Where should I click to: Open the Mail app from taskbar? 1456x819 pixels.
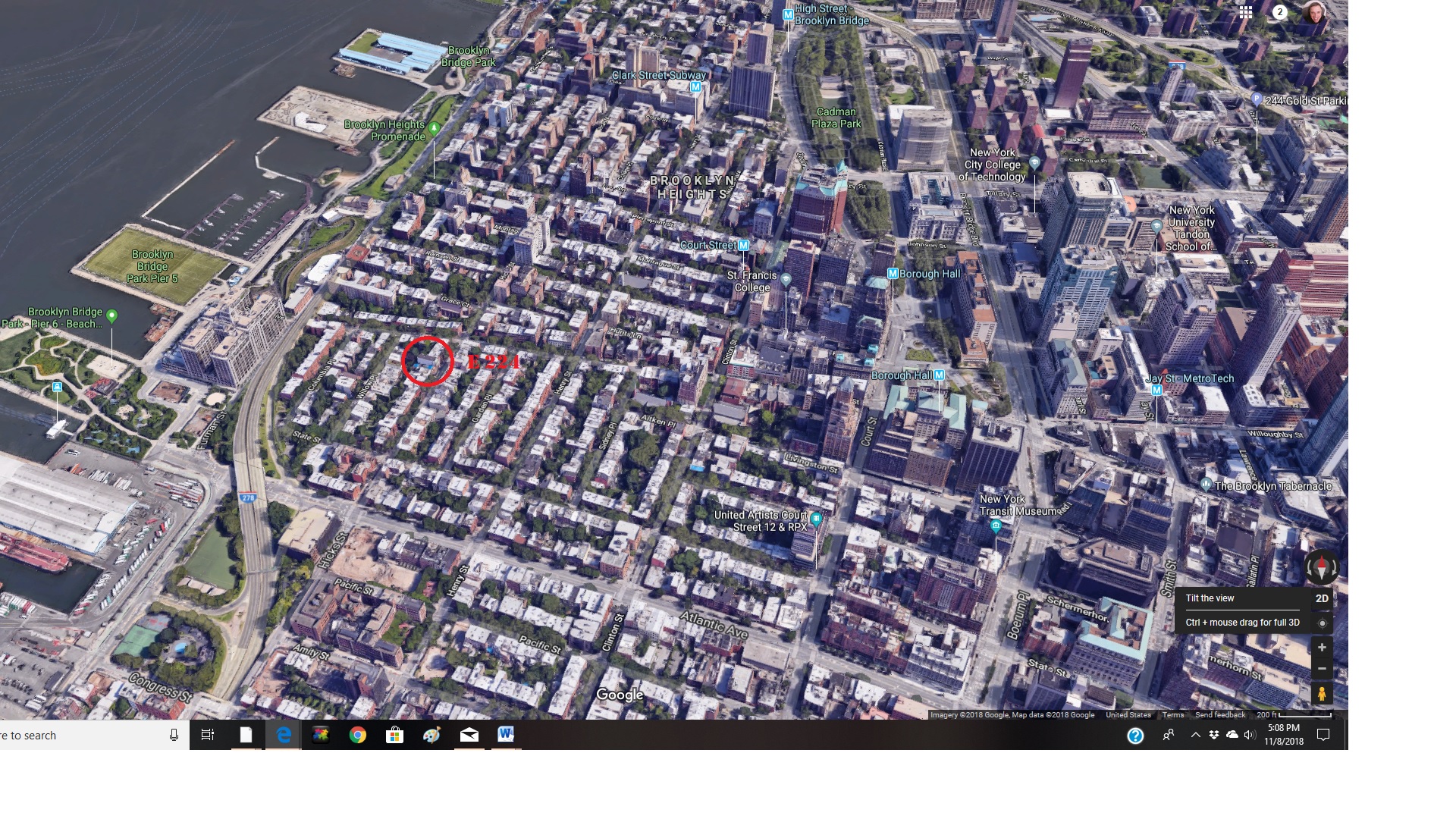469,735
